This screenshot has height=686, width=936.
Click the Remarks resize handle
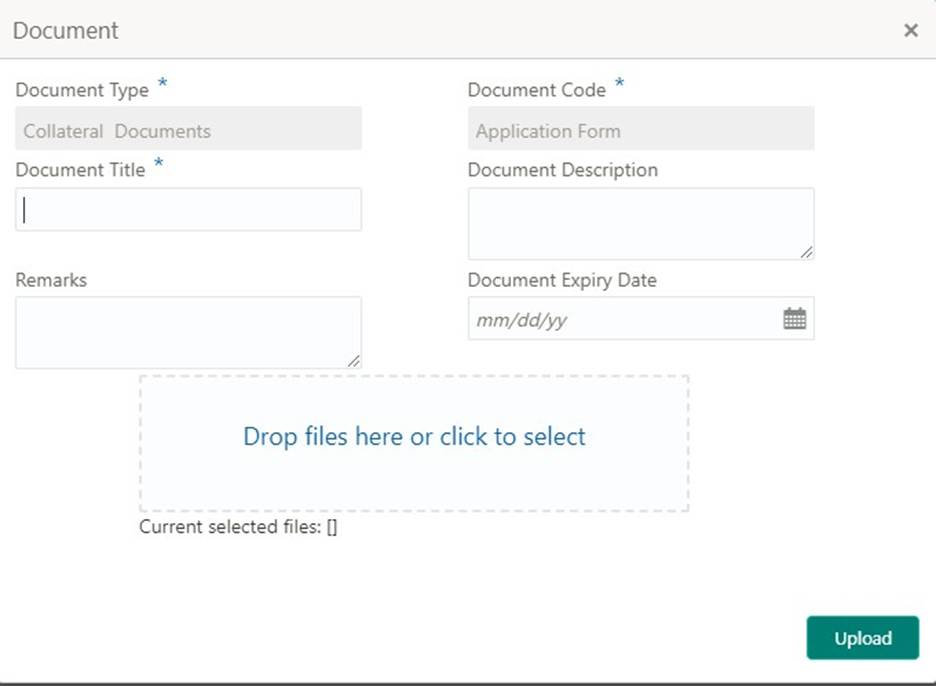pyautogui.click(x=354, y=361)
